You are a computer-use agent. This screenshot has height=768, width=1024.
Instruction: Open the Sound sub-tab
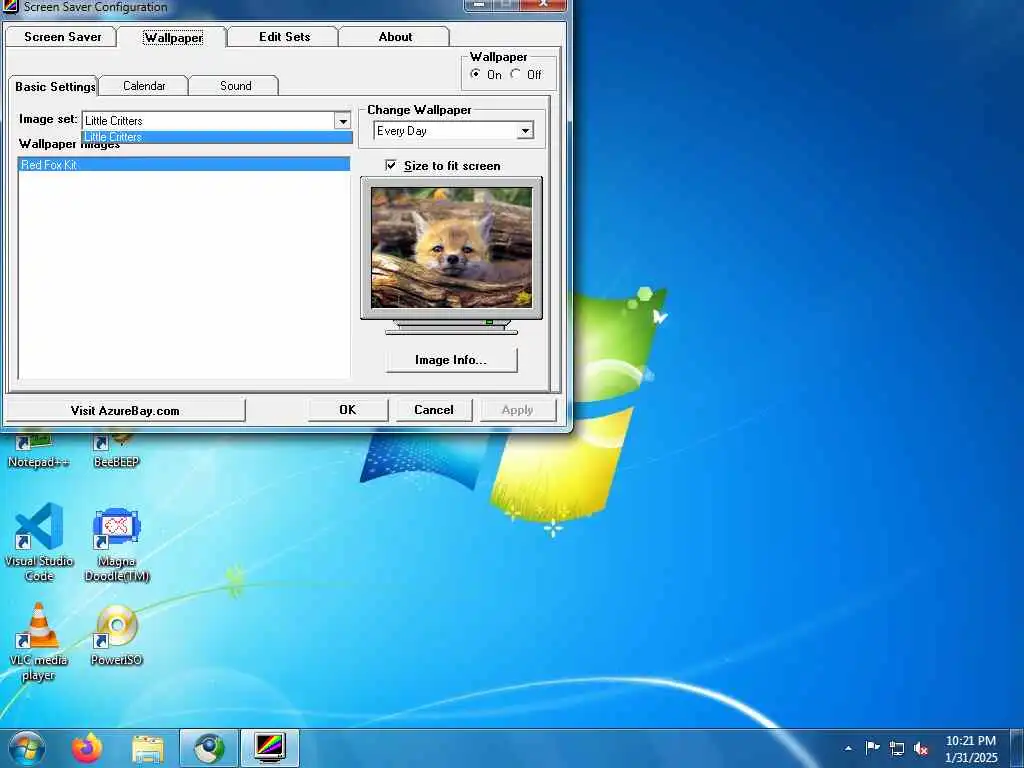(235, 86)
